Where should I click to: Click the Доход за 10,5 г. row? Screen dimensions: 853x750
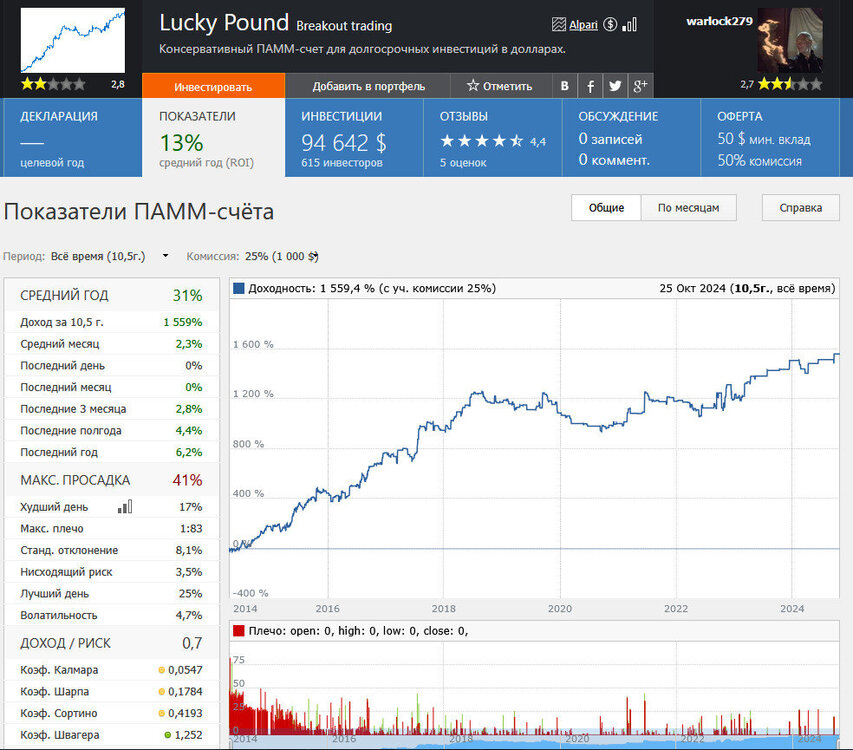(x=112, y=322)
